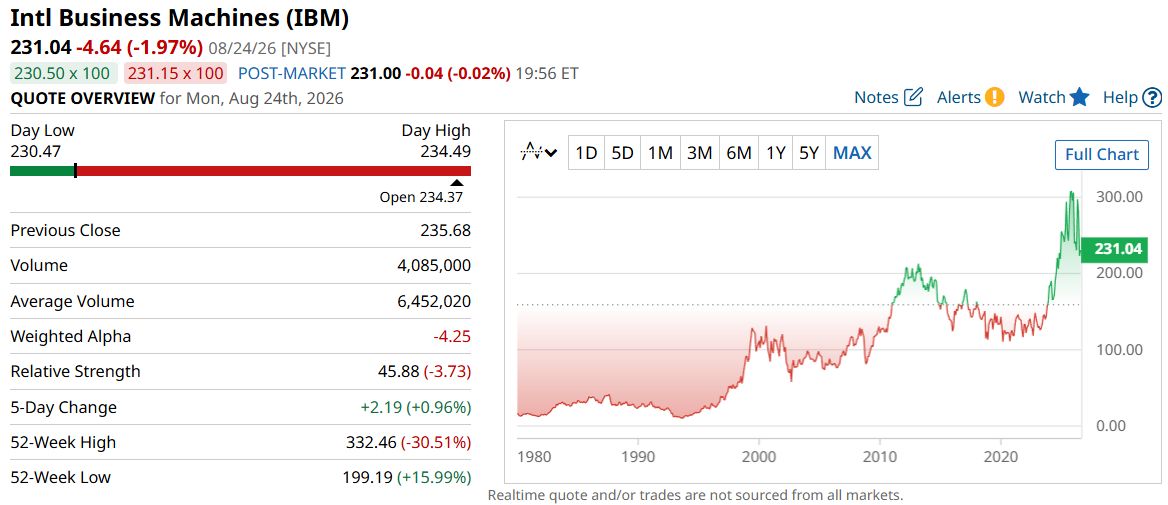Choose the 5Y chart range
1168x505 pixels.
[809, 153]
